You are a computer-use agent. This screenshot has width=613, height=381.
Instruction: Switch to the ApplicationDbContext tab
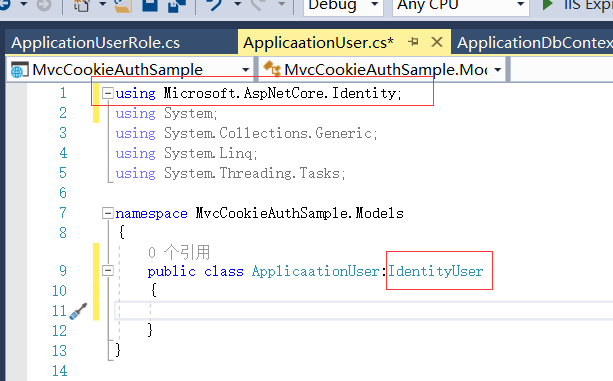click(x=535, y=43)
